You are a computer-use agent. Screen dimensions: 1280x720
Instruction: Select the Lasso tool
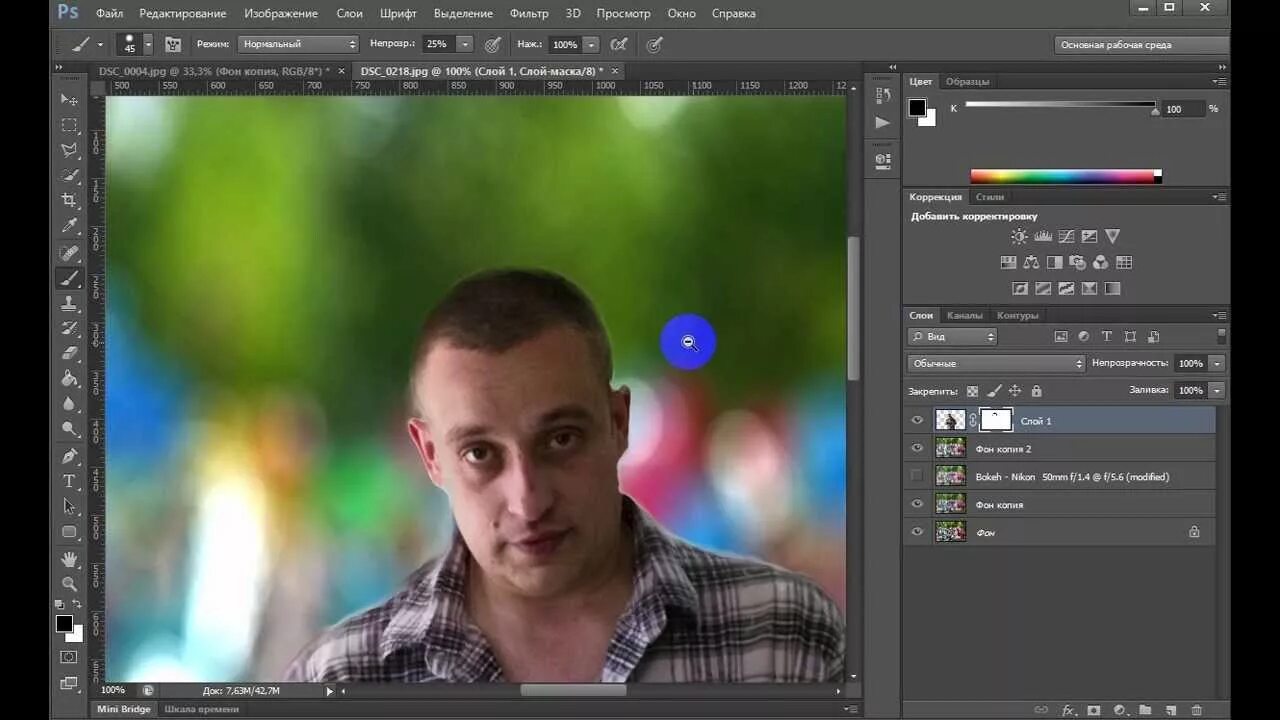click(69, 150)
